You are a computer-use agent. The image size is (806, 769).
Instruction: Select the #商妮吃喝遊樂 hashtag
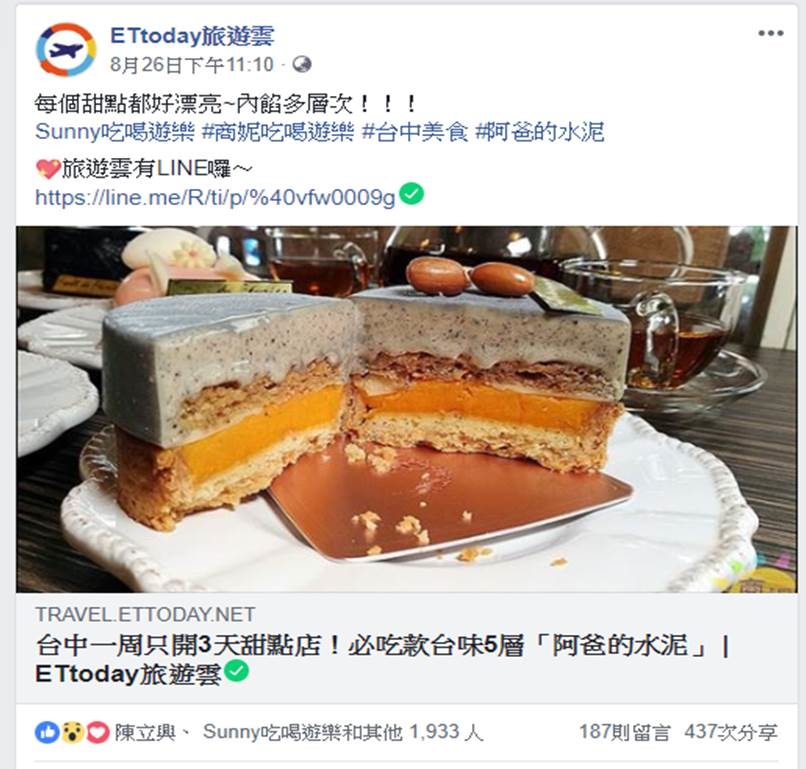278,132
